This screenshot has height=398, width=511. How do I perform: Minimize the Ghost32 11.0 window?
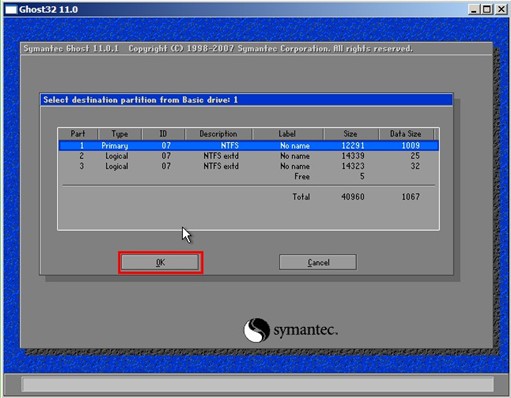[473, 9]
